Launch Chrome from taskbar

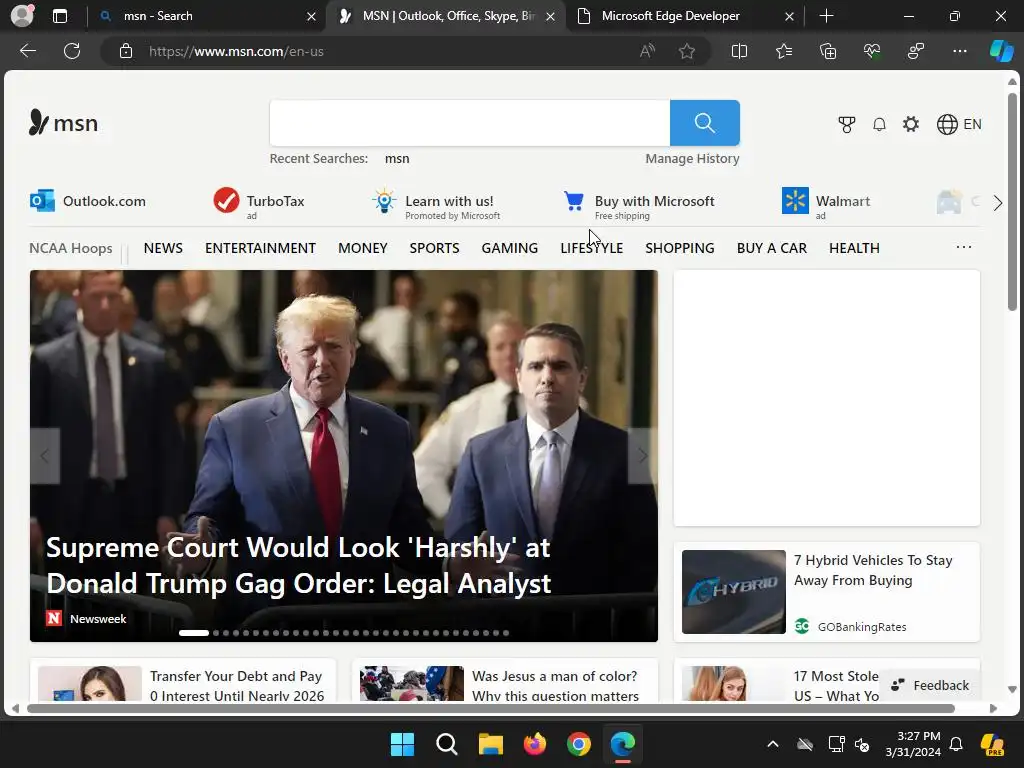579,744
